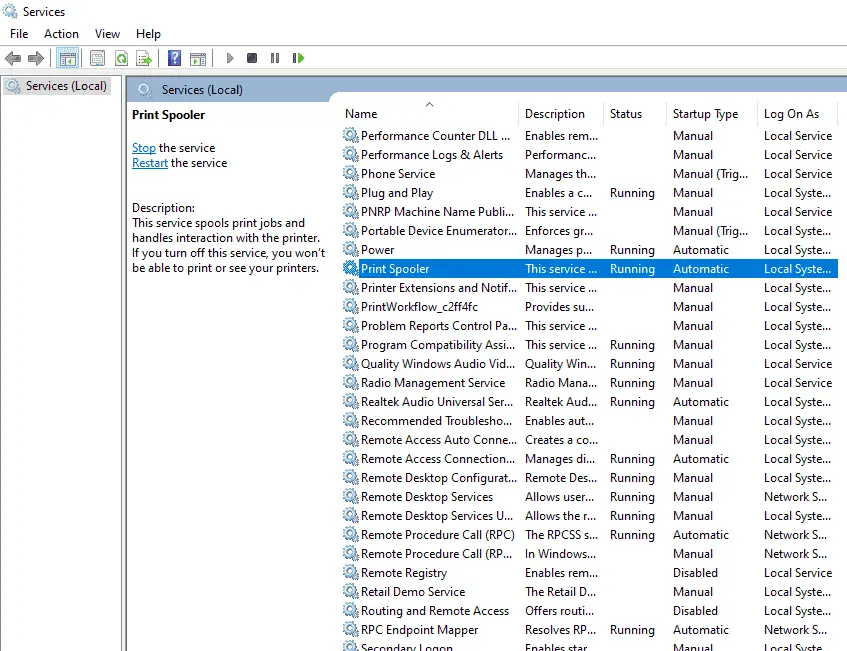The width and height of the screenshot is (847, 651).
Task: Sort by the Status column header
Action: (x=626, y=114)
